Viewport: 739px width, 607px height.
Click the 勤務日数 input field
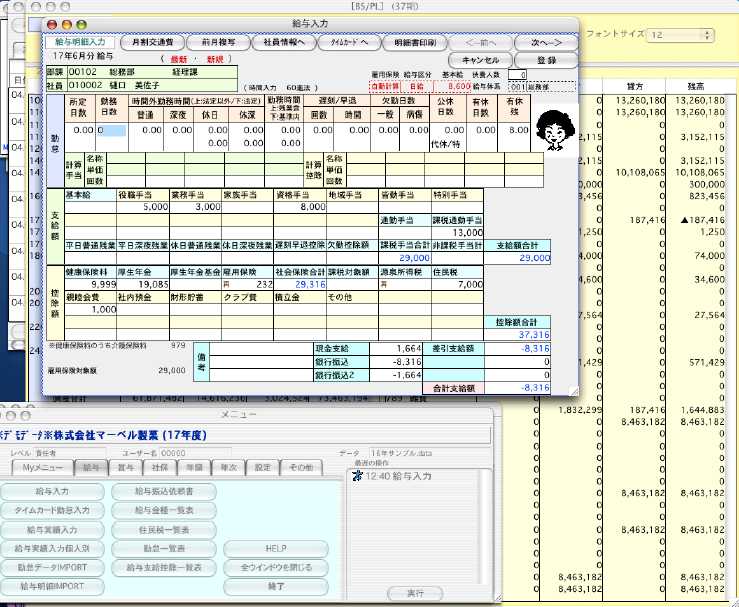pyautogui.click(x=111, y=130)
